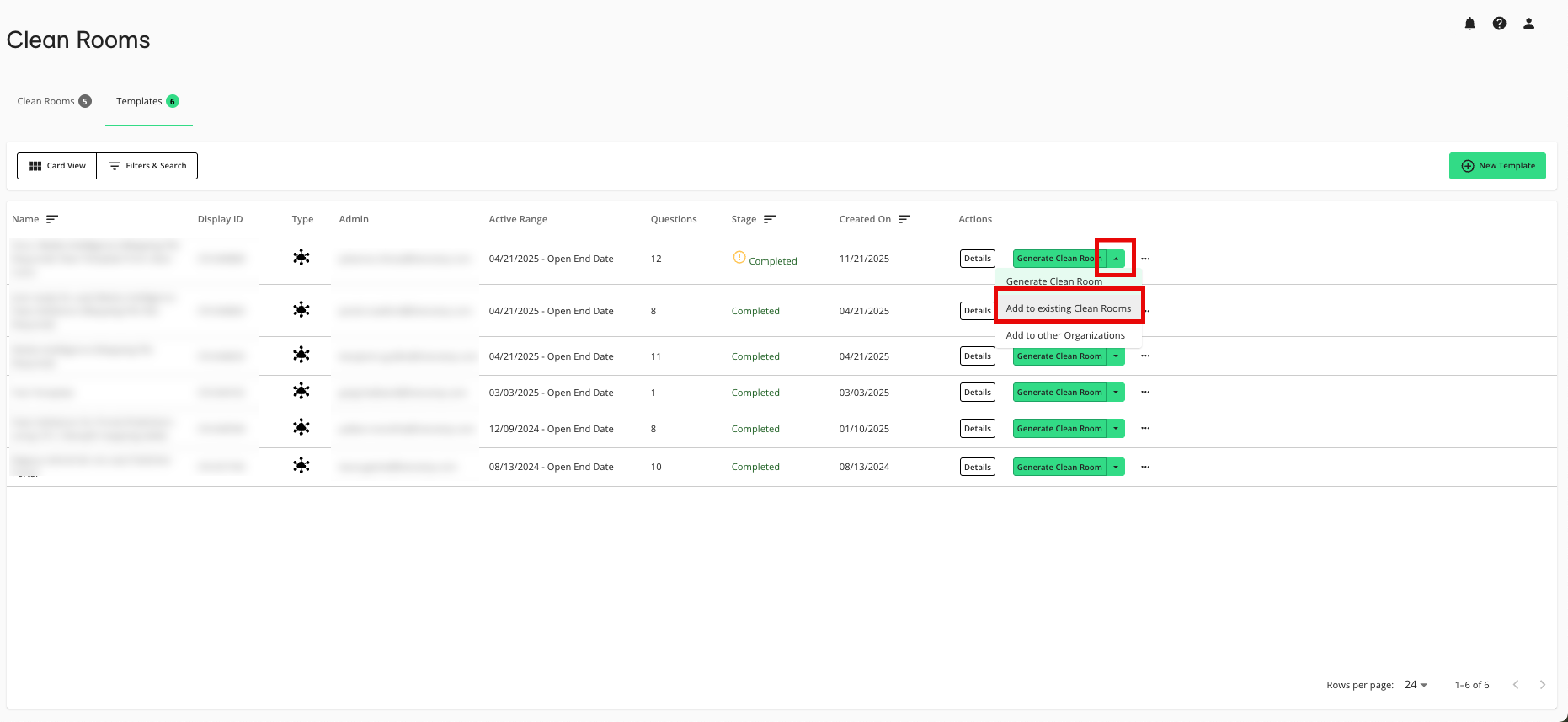Image resolution: width=1568 pixels, height=722 pixels.
Task: Click the Actions column header
Action: tap(975, 219)
